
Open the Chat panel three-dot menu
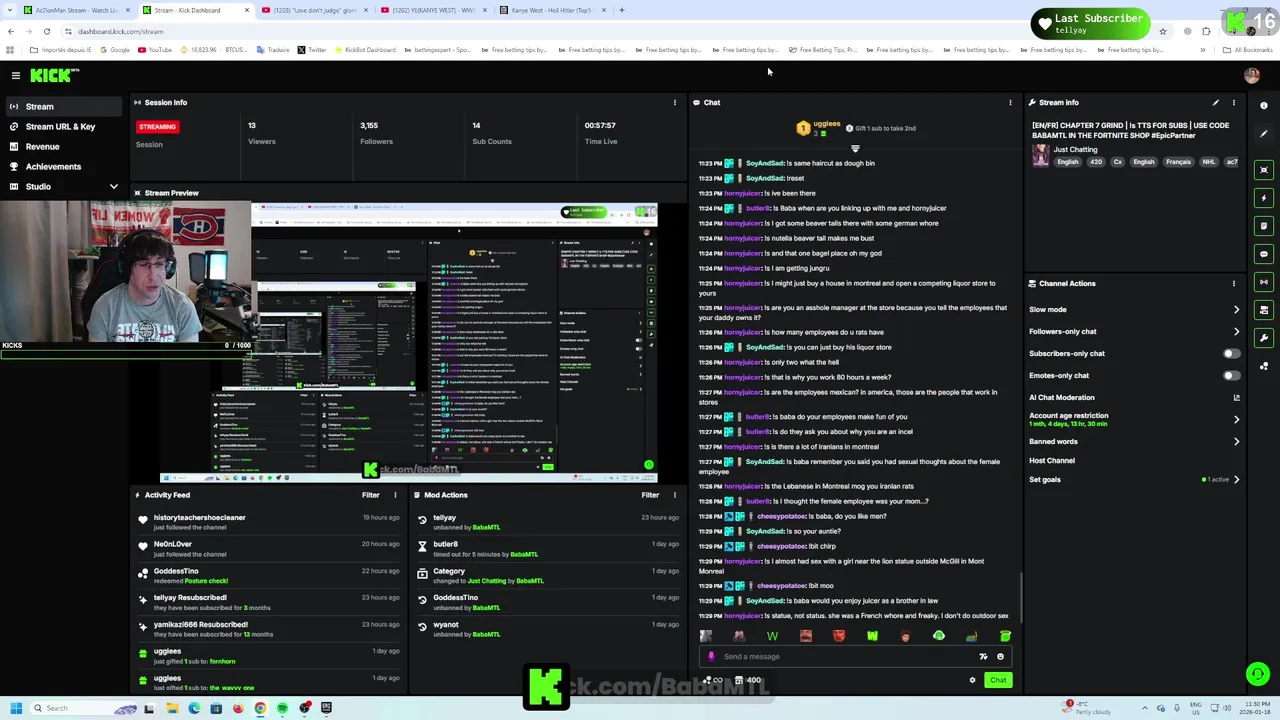pyautogui.click(x=1010, y=102)
